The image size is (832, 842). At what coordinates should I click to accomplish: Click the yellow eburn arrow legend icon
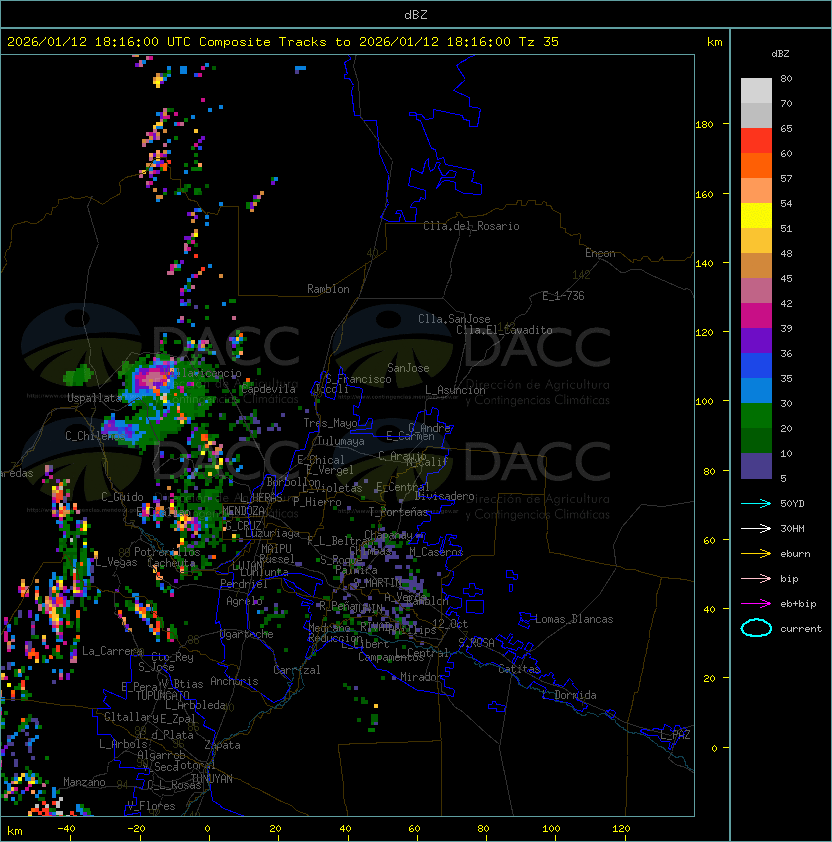pyautogui.click(x=756, y=554)
